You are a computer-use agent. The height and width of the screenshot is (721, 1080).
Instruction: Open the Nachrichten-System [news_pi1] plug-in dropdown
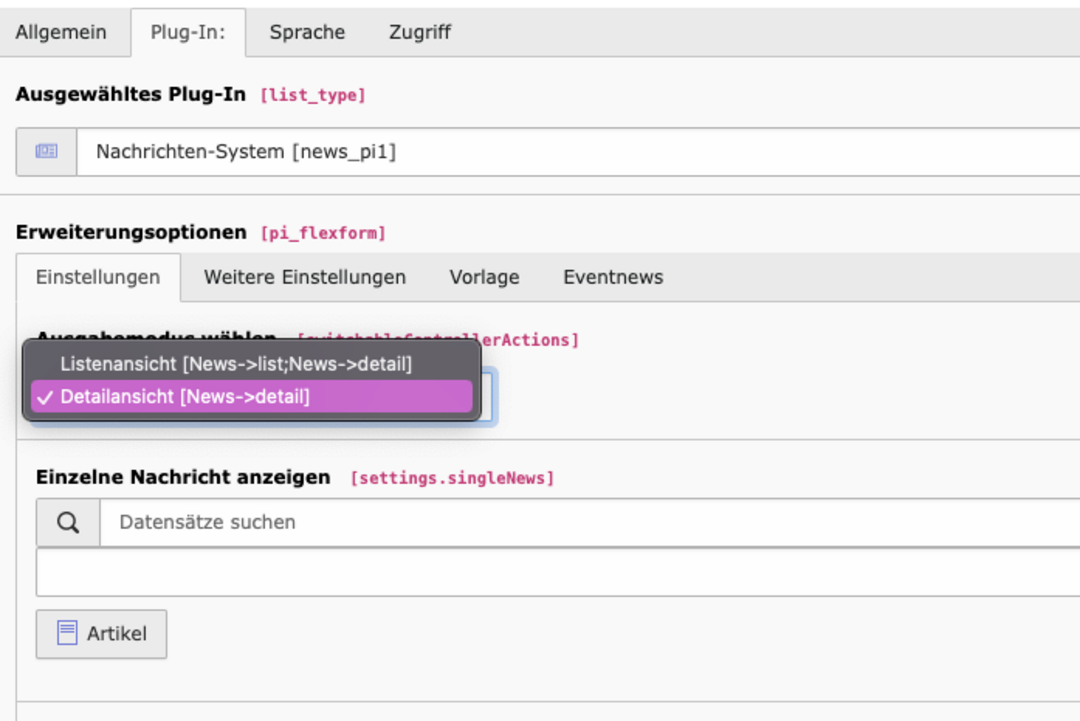[x=578, y=151]
